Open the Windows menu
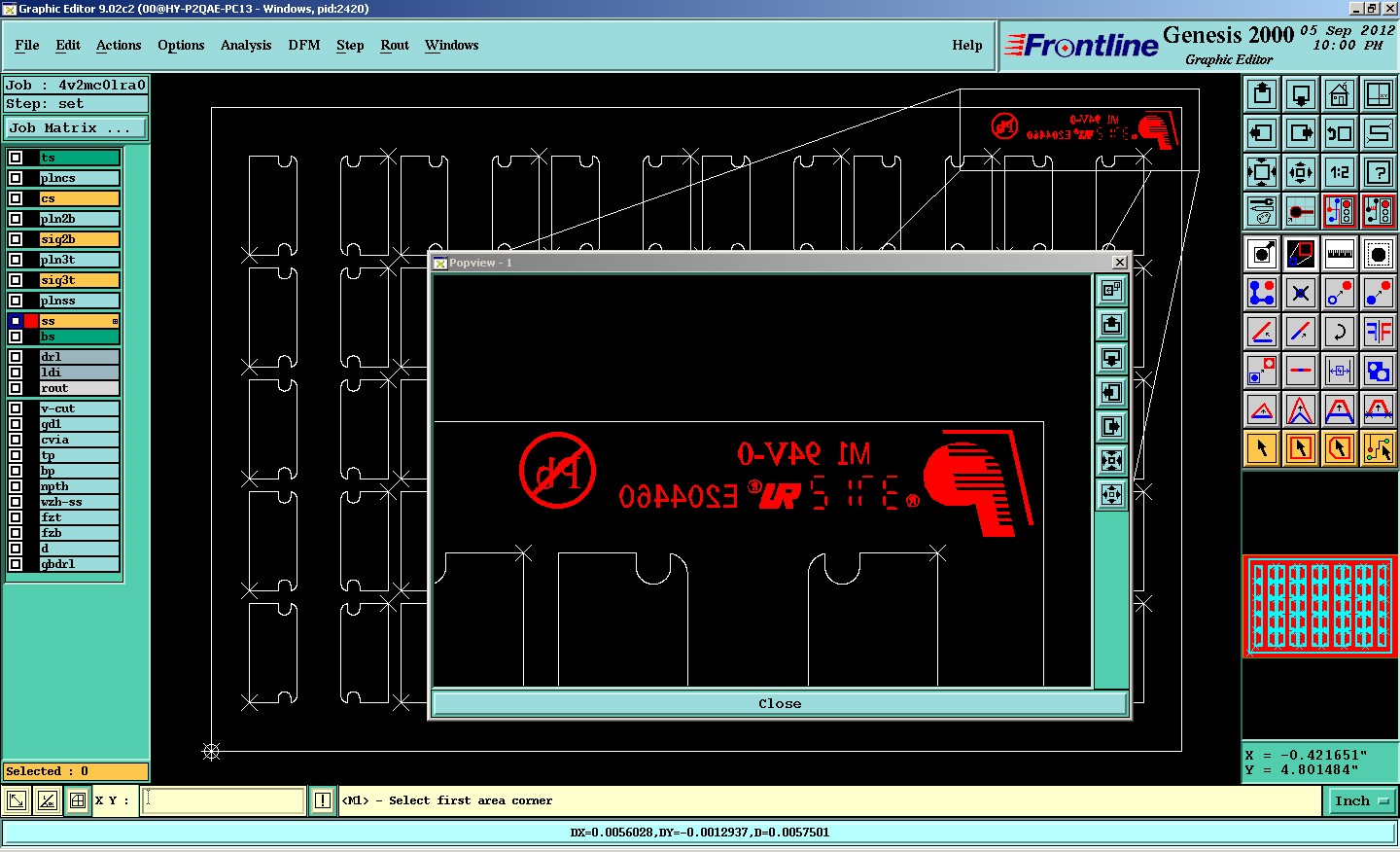This screenshot has width=1400, height=852. [x=452, y=46]
